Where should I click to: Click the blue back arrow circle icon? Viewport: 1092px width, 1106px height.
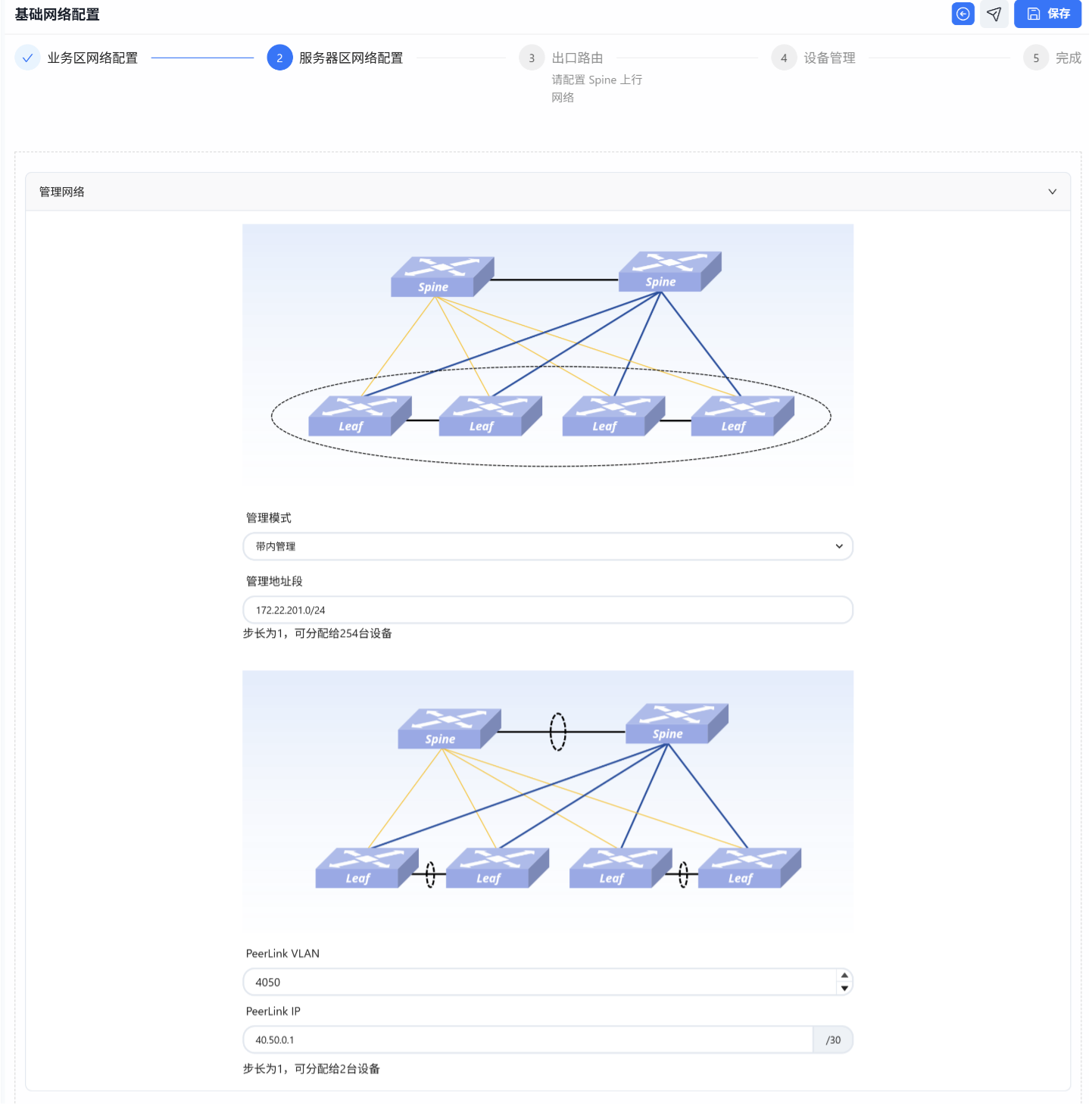[x=963, y=14]
